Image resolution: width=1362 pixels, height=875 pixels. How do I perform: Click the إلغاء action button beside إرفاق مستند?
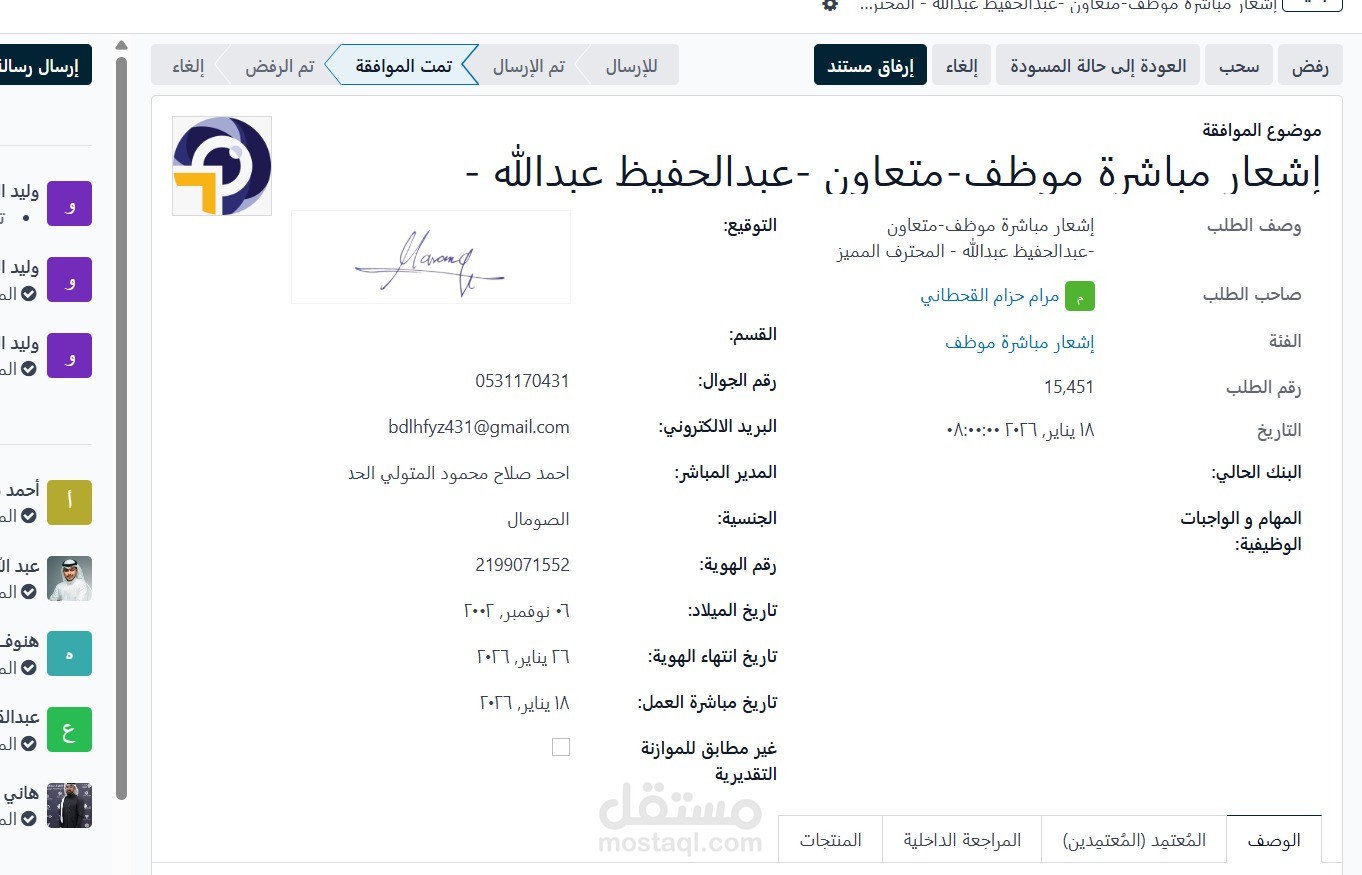coord(962,65)
